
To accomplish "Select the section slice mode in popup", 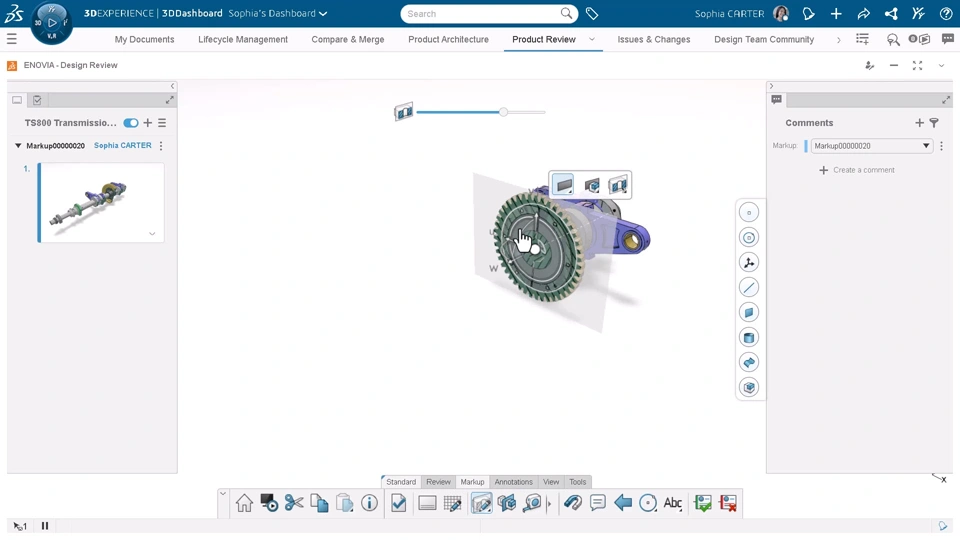I will [x=618, y=185].
